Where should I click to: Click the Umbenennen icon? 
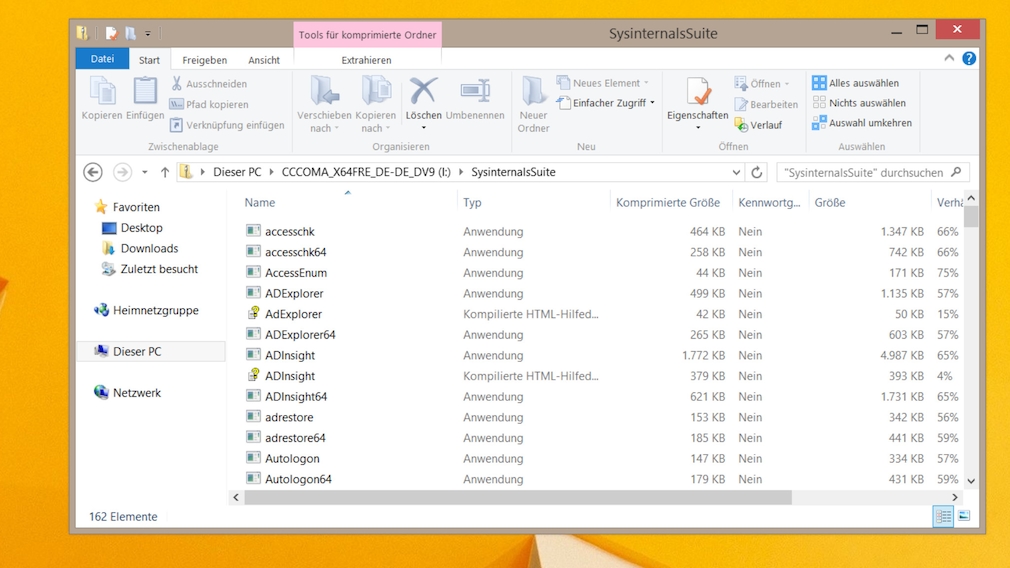475,91
